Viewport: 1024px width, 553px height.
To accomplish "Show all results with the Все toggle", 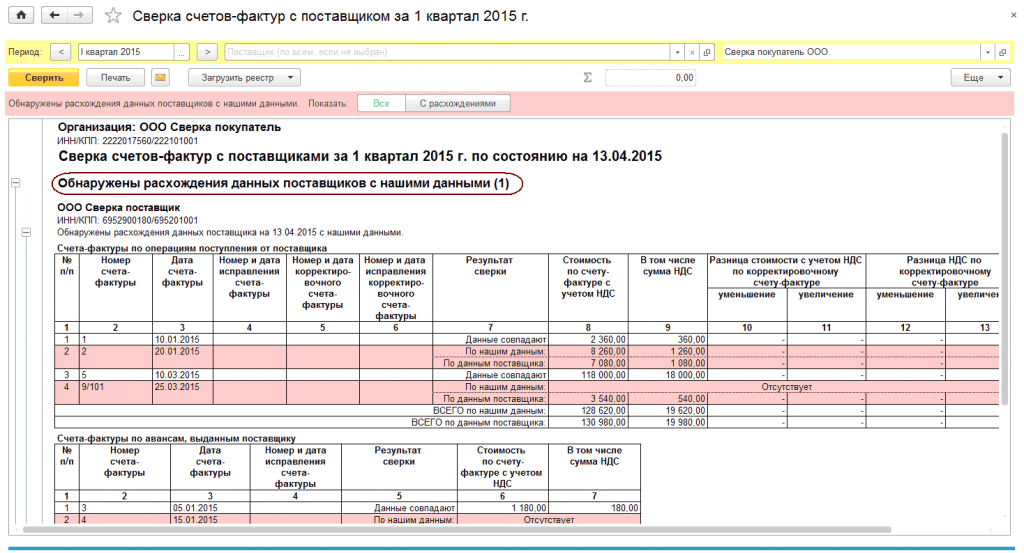I will click(x=381, y=103).
